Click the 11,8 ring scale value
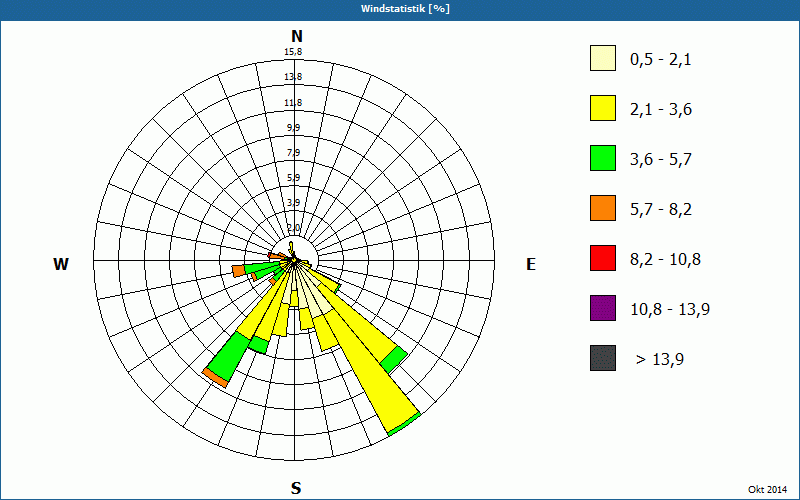800x500 pixels. tap(293, 103)
